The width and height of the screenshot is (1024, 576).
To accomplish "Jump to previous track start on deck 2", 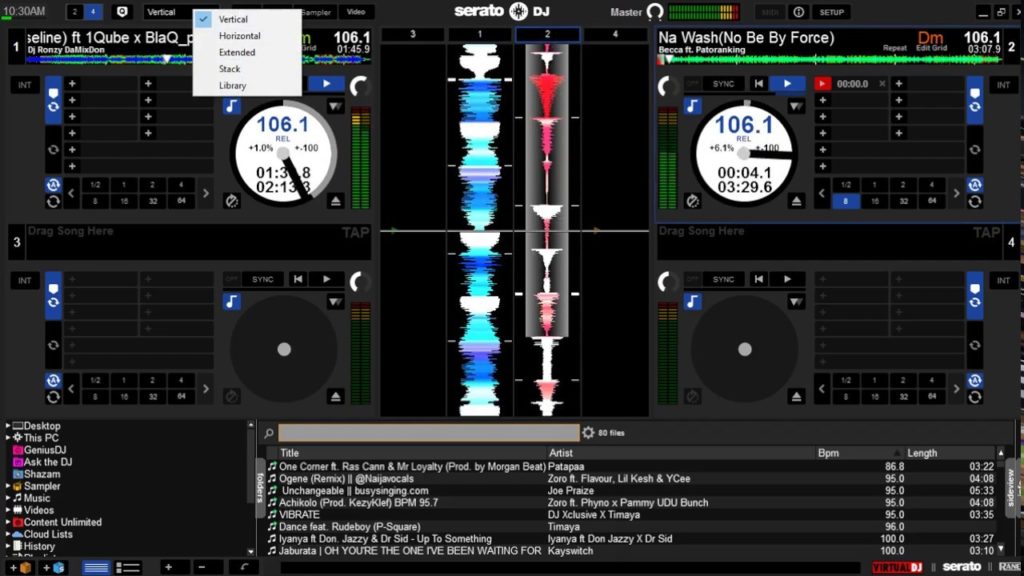I will (x=758, y=84).
